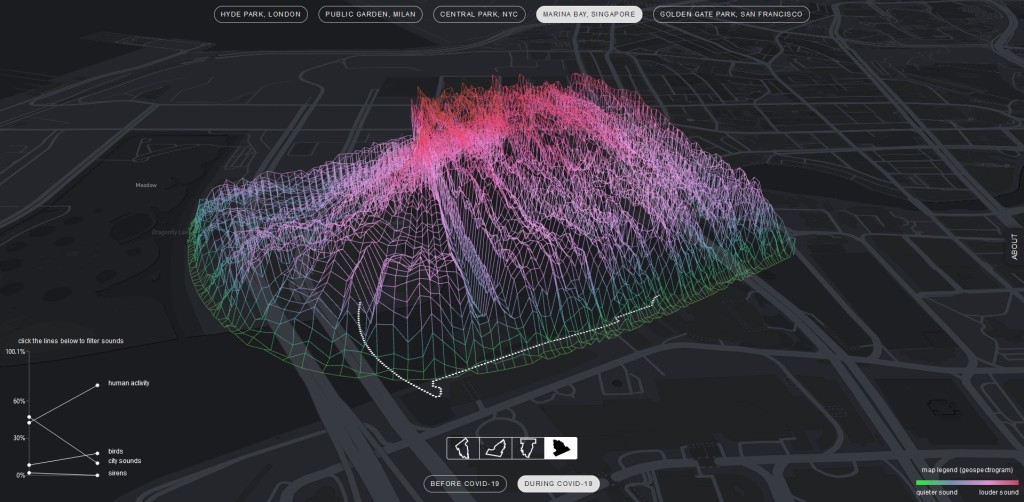Click city sounds filter label
The width and height of the screenshot is (1024, 502).
point(124,461)
